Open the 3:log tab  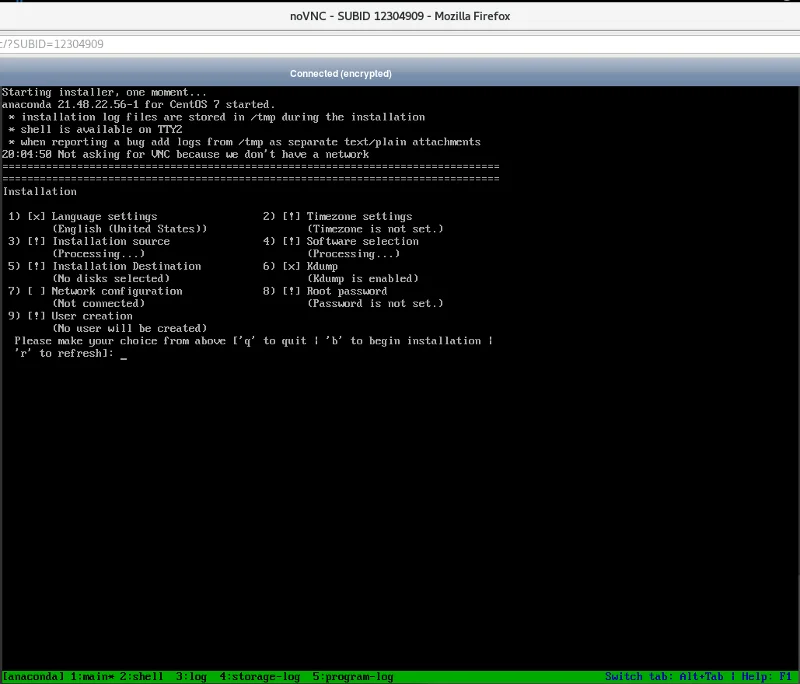pyautogui.click(x=190, y=677)
